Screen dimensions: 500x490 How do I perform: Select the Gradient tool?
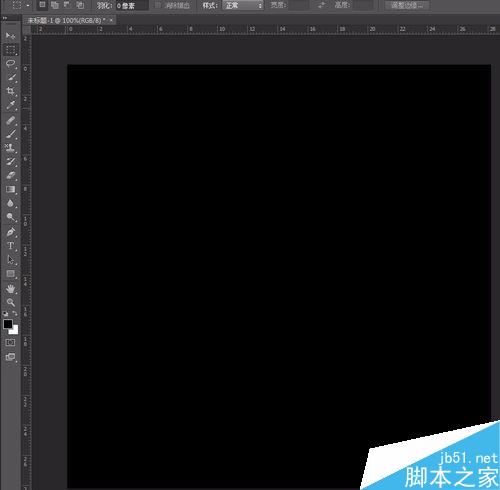click(x=10, y=190)
